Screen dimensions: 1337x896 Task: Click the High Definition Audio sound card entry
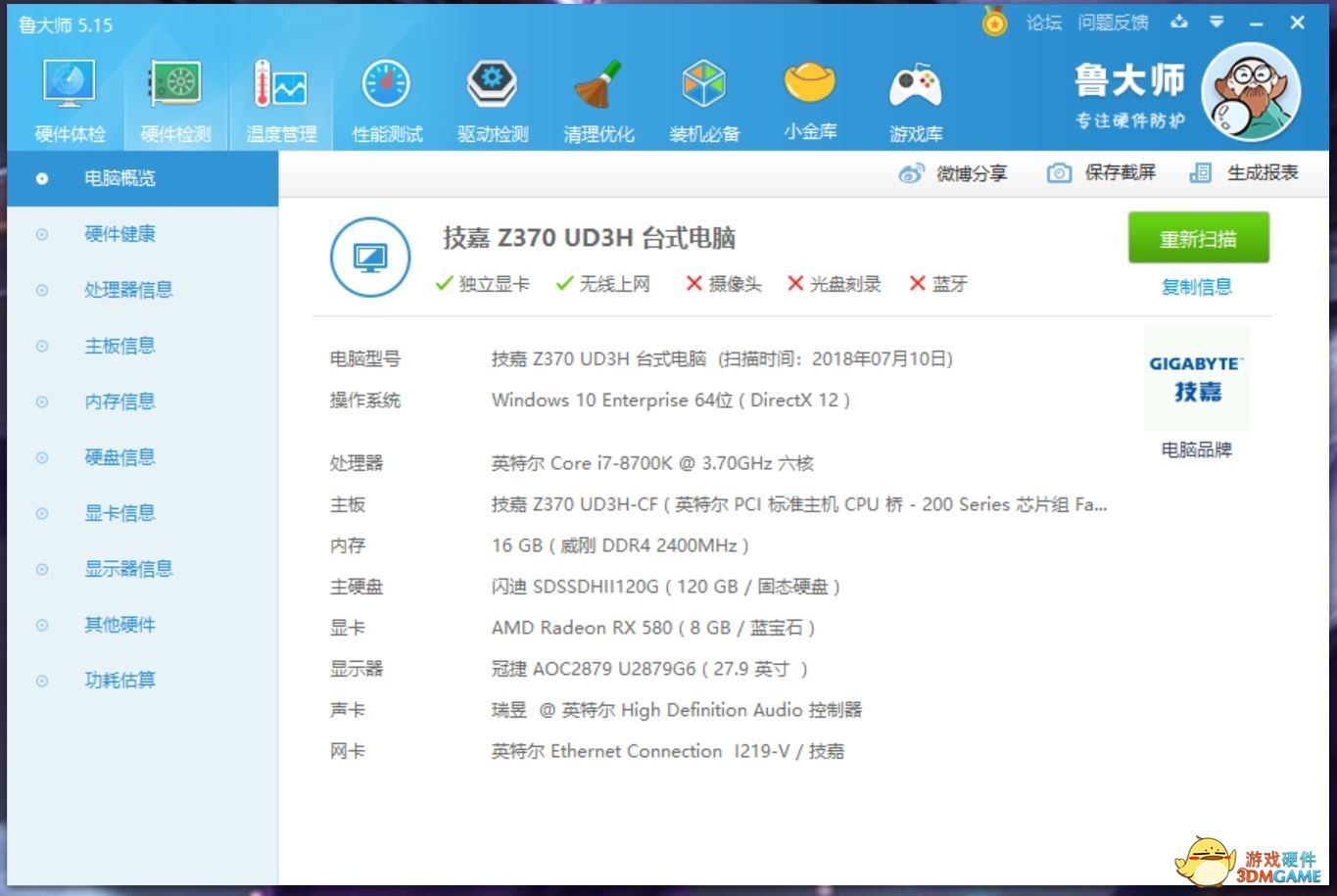[677, 710]
